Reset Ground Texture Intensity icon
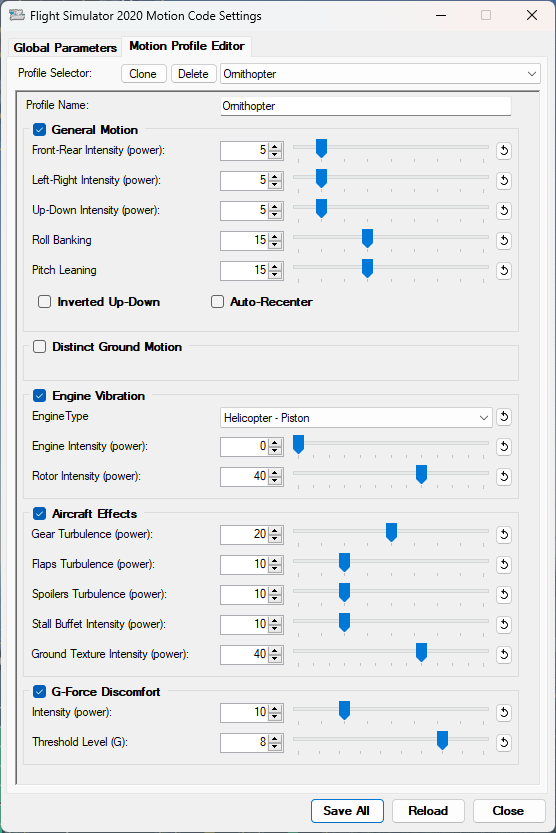The image size is (556, 833). (503, 654)
